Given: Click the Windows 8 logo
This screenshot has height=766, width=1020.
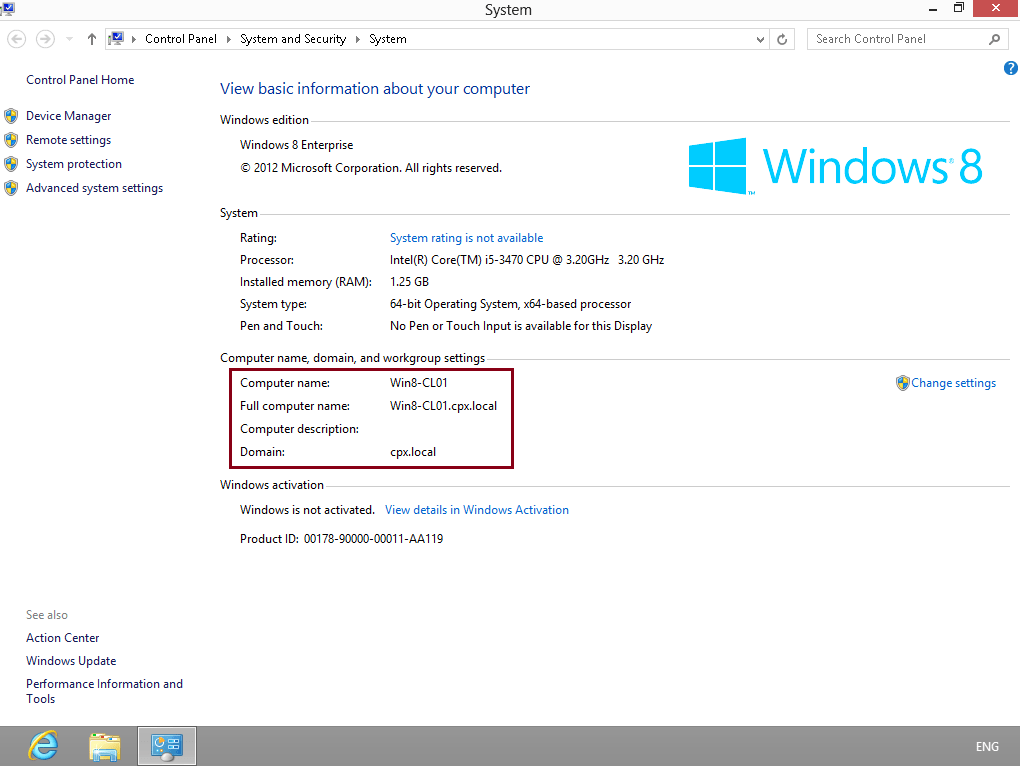Looking at the screenshot, I should 835,166.
